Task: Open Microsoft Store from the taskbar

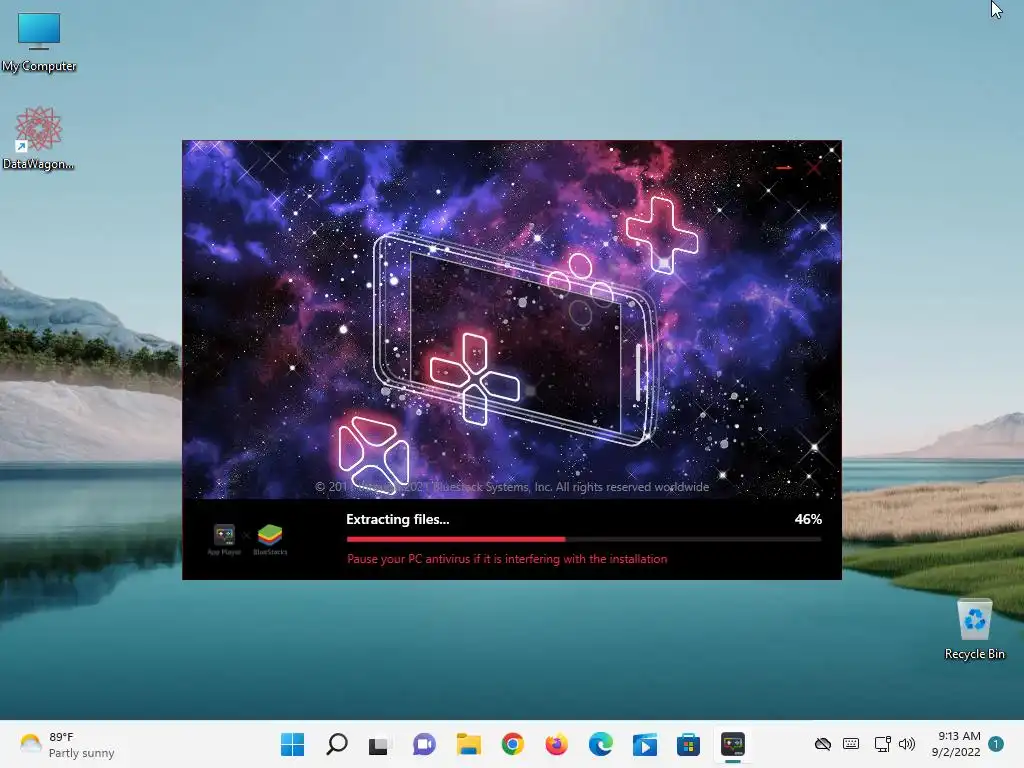Action: click(688, 744)
